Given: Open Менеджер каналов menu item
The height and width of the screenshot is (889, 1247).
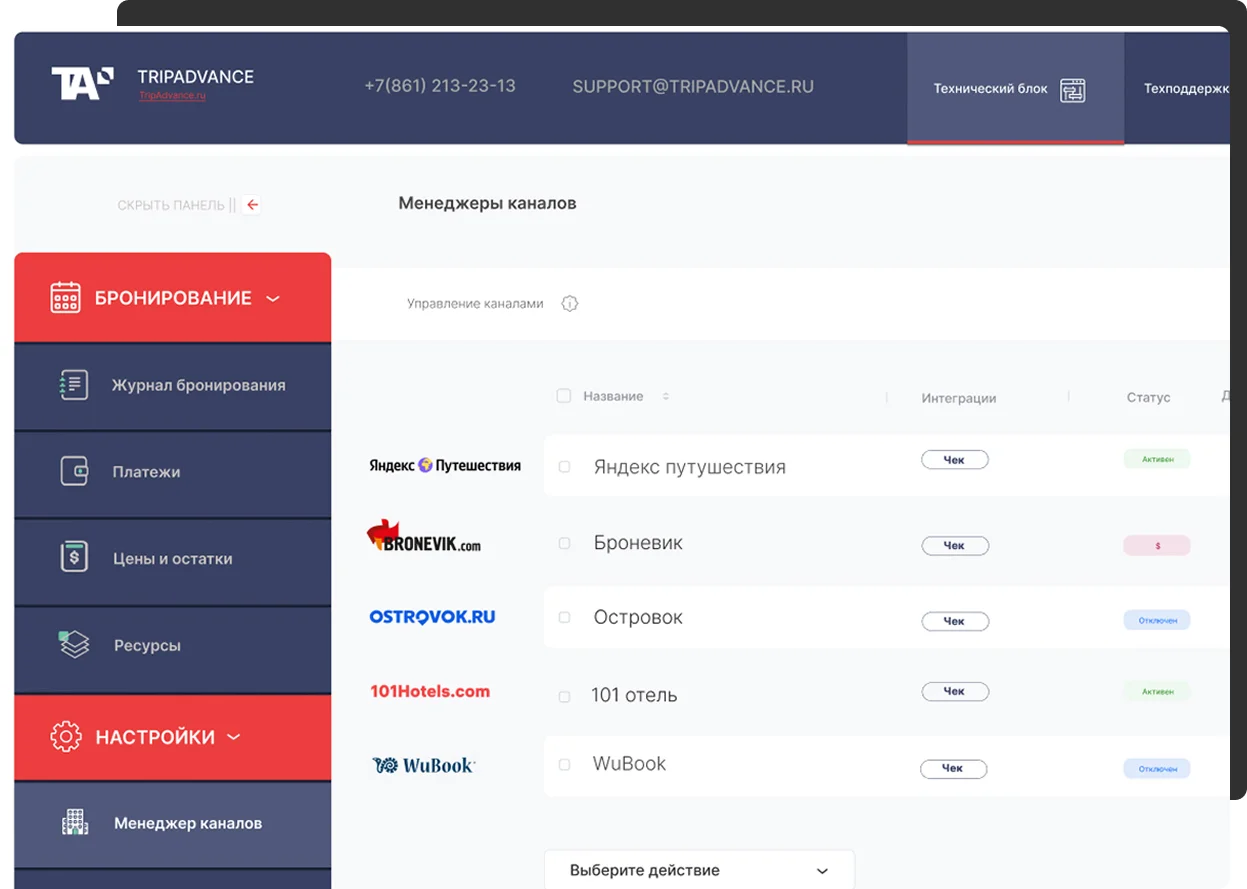Looking at the screenshot, I should tap(173, 824).
